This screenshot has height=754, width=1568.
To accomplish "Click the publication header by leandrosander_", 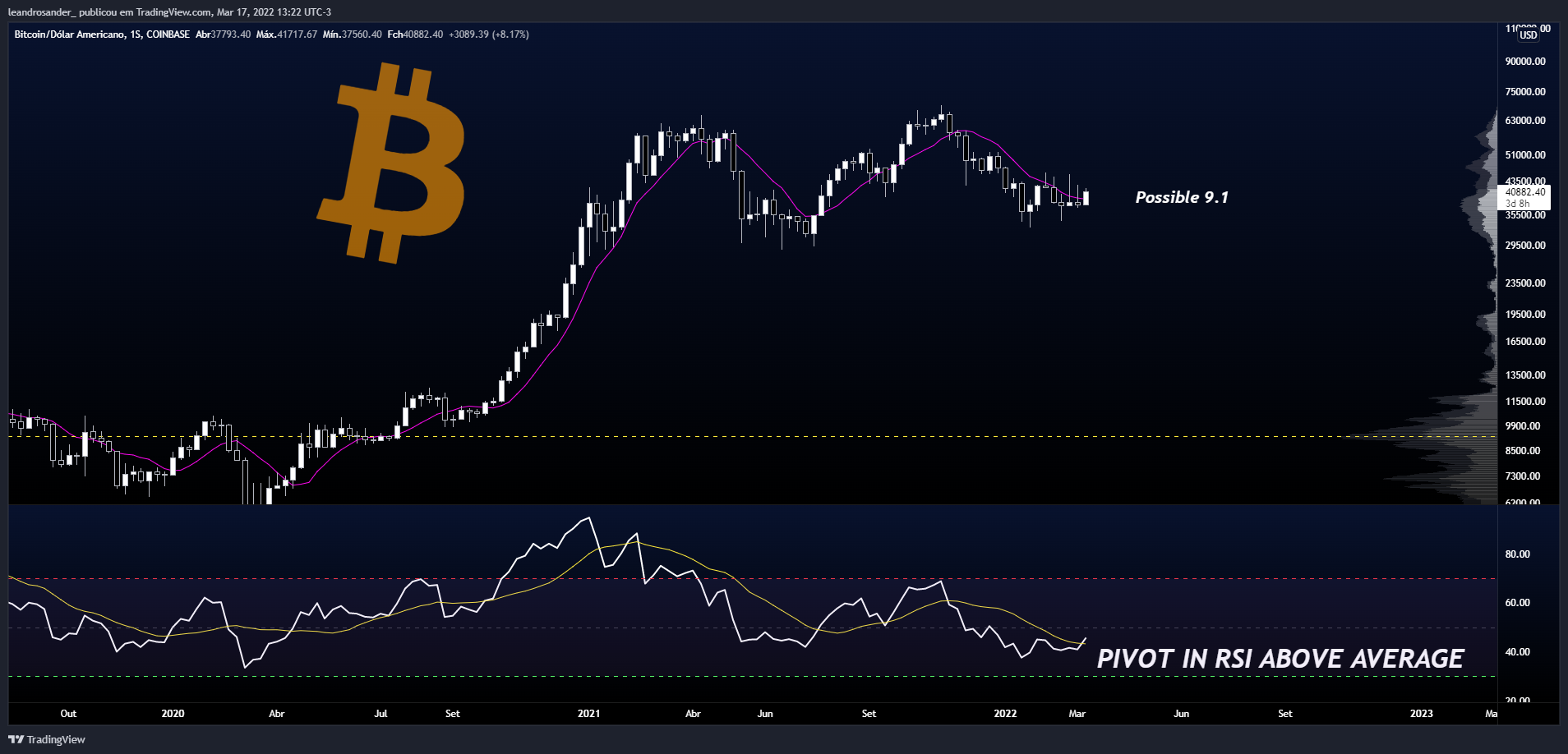I will 170,12.
